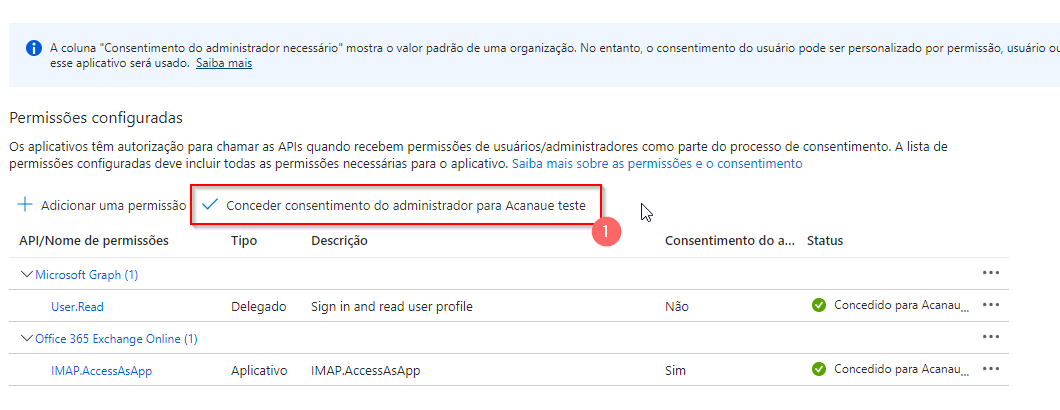Sort by API/Nome de permissões column header
Screen dimensions: 1060x410
94,240
